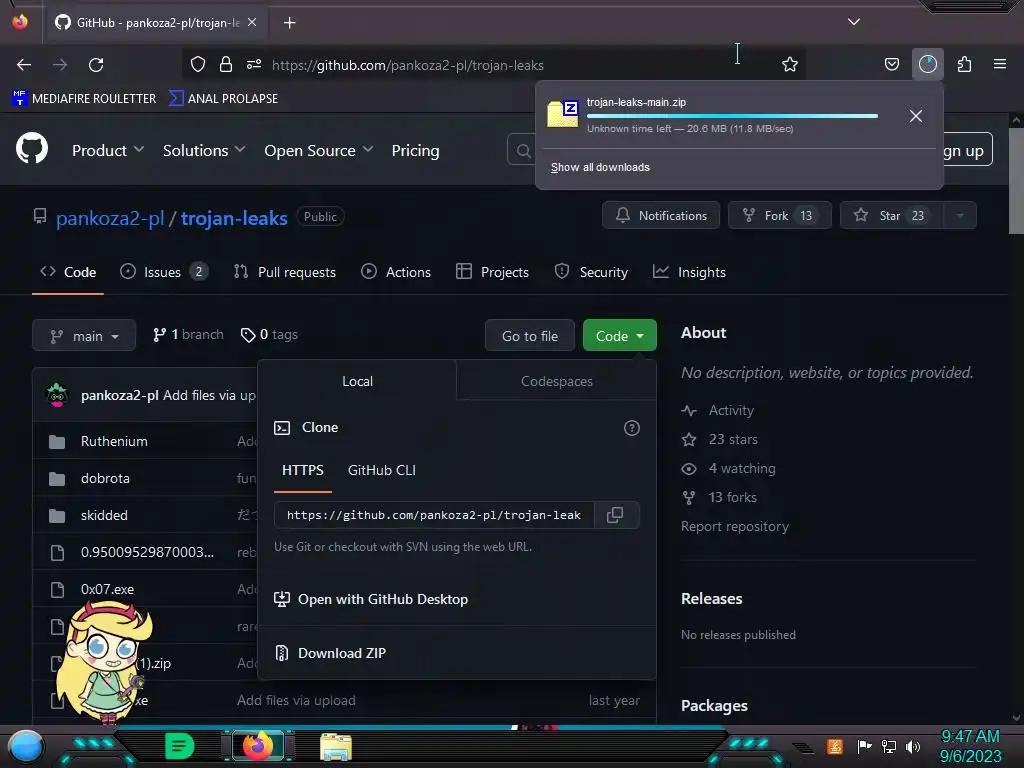Open the Pocket save icon

pyautogui.click(x=891, y=64)
